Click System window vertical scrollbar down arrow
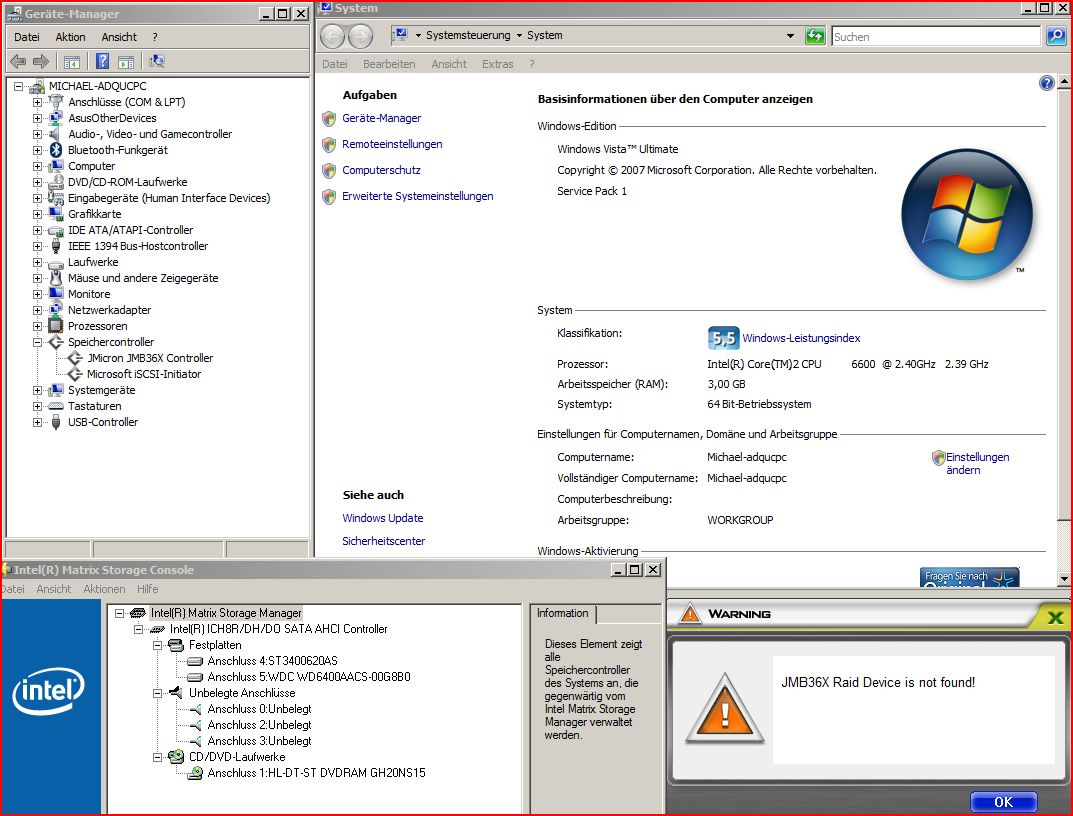This screenshot has width=1073, height=816. coord(1064,579)
